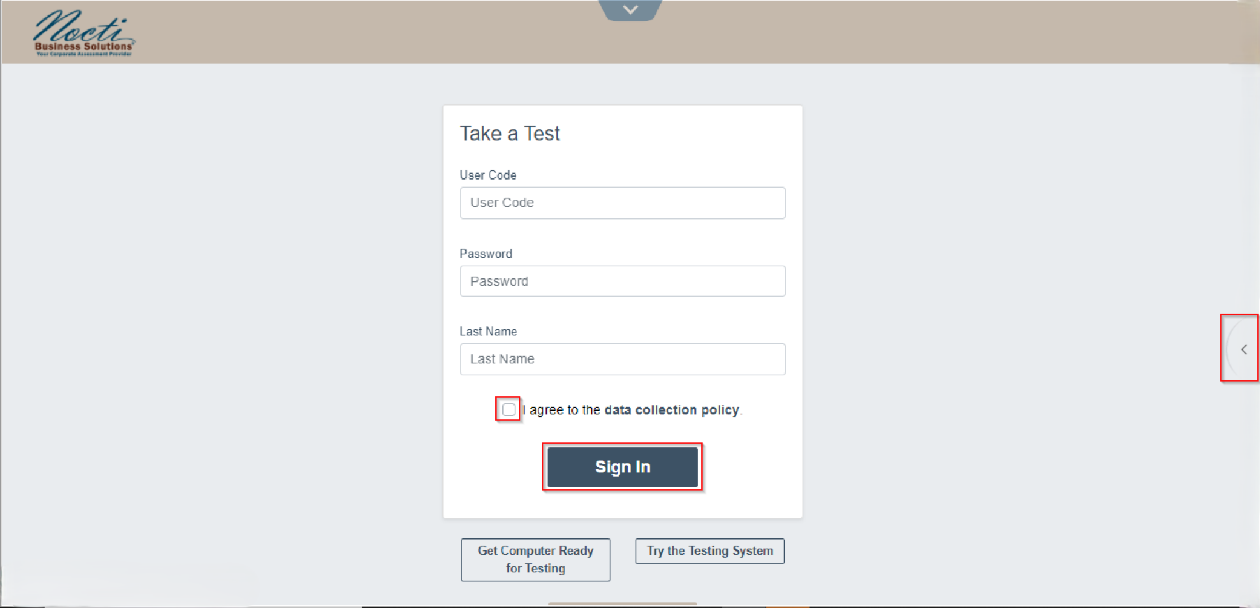Click the "I agree to the" label text

coord(561,410)
